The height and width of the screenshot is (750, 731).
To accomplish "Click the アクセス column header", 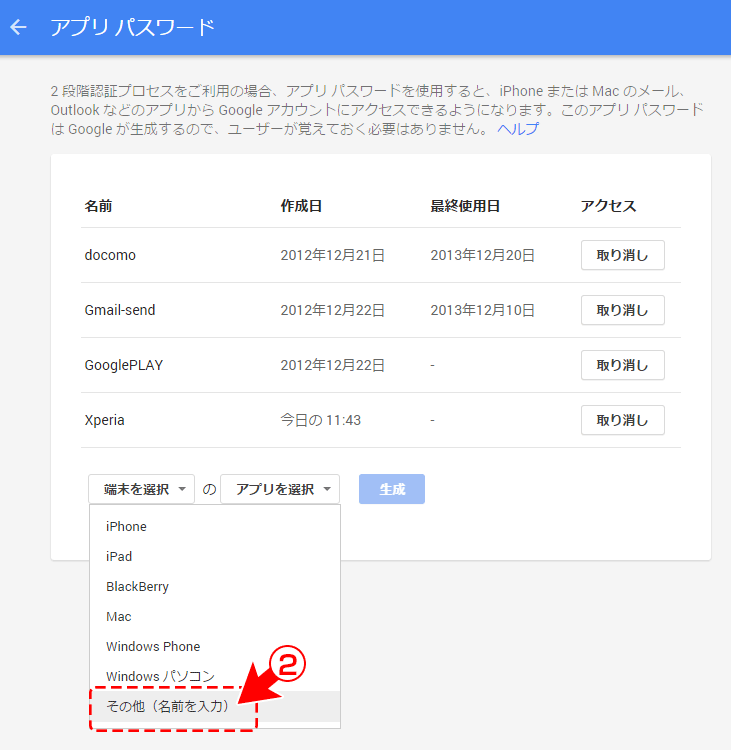I will (x=608, y=206).
